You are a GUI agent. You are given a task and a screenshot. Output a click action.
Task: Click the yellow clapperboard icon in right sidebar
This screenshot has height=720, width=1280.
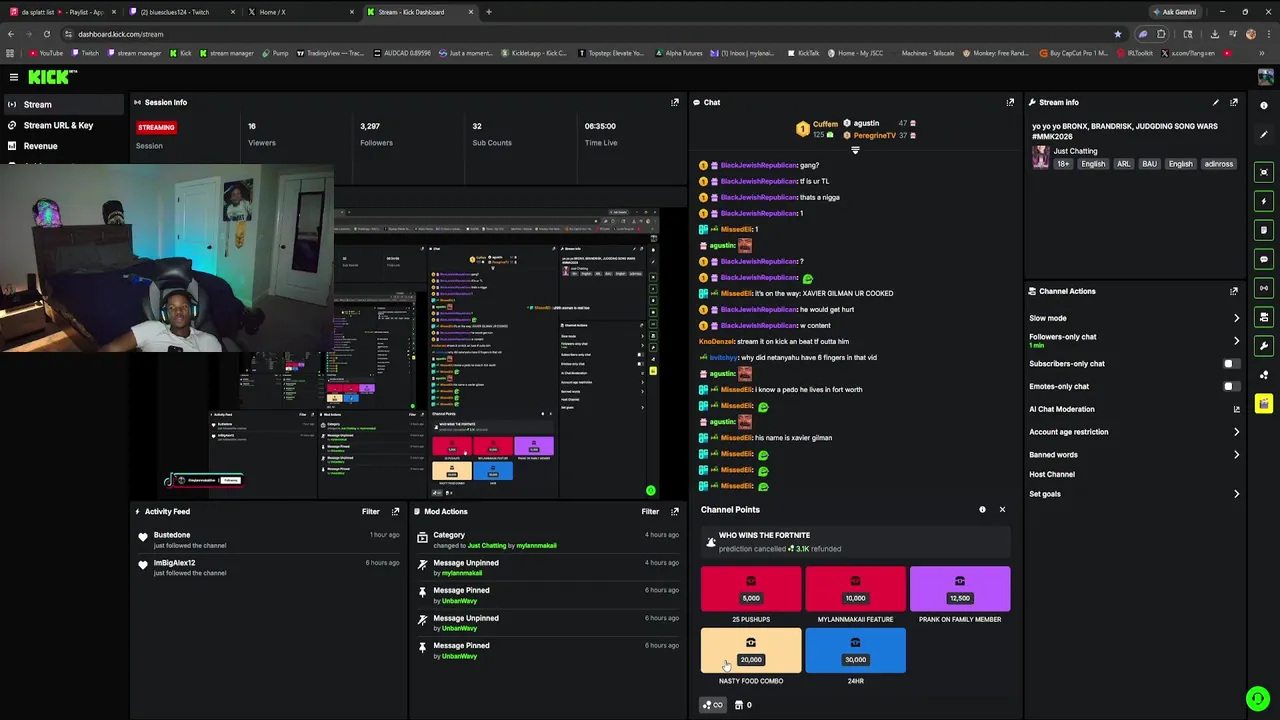[x=1264, y=404]
